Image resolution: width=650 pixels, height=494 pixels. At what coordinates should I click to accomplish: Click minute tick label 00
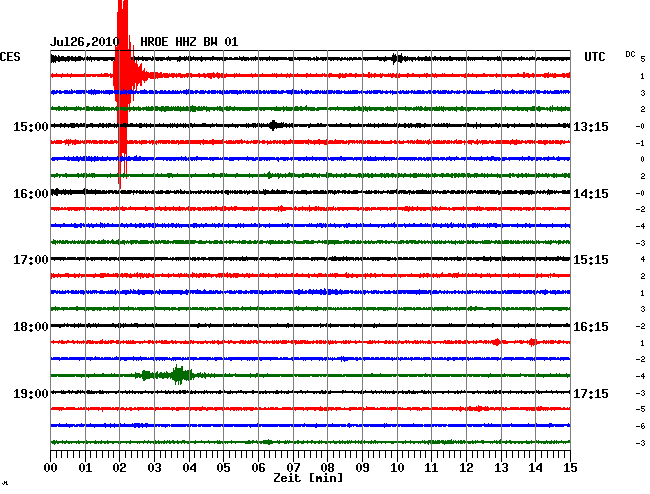click(51, 468)
